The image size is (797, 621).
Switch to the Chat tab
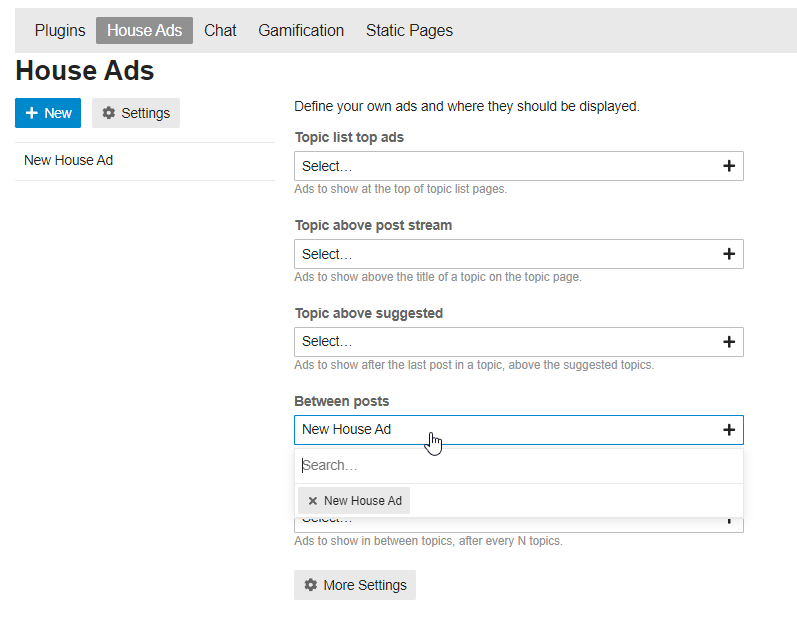pos(220,30)
